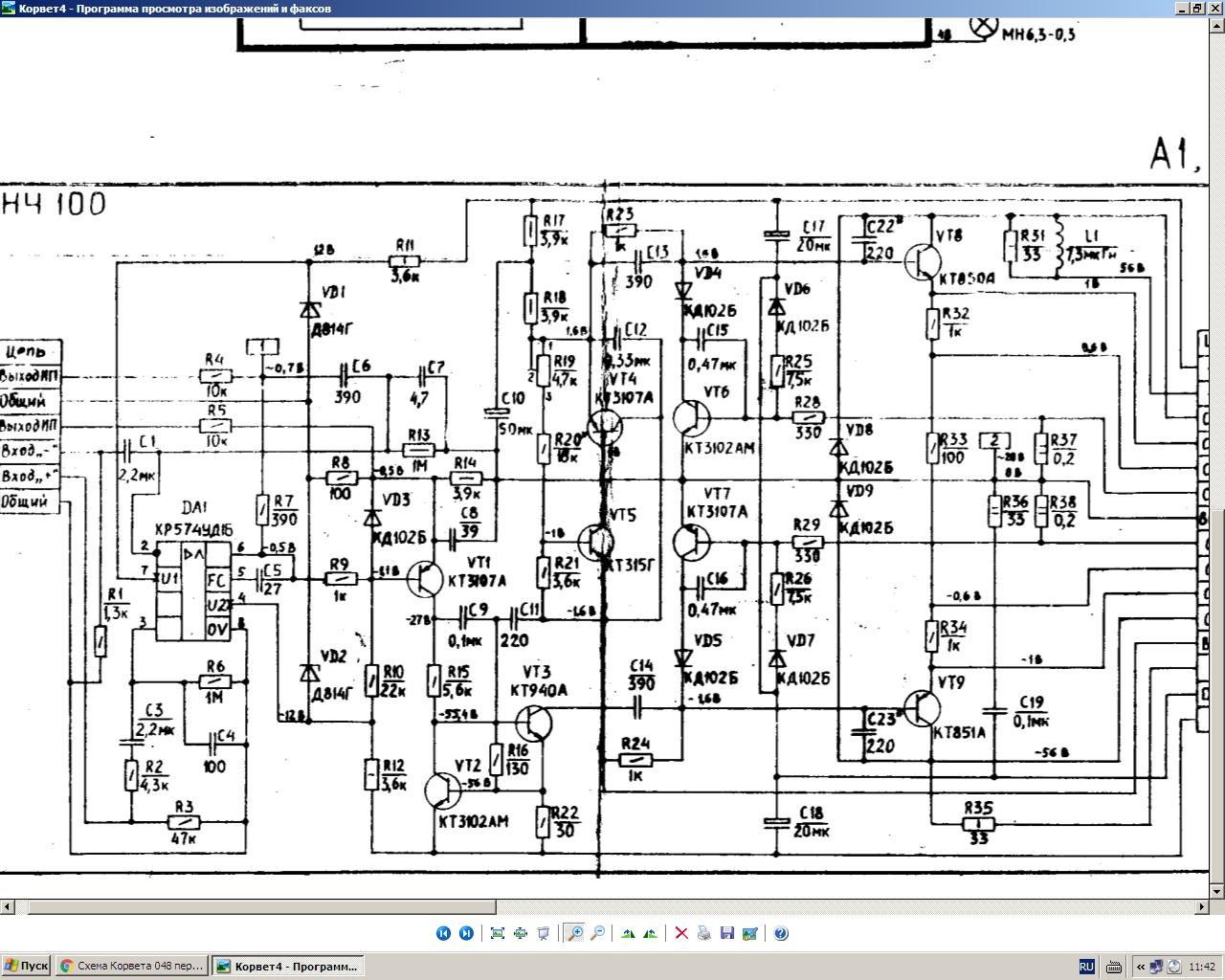Rotate the image clockwise
The image size is (1225, 980).
point(628,933)
